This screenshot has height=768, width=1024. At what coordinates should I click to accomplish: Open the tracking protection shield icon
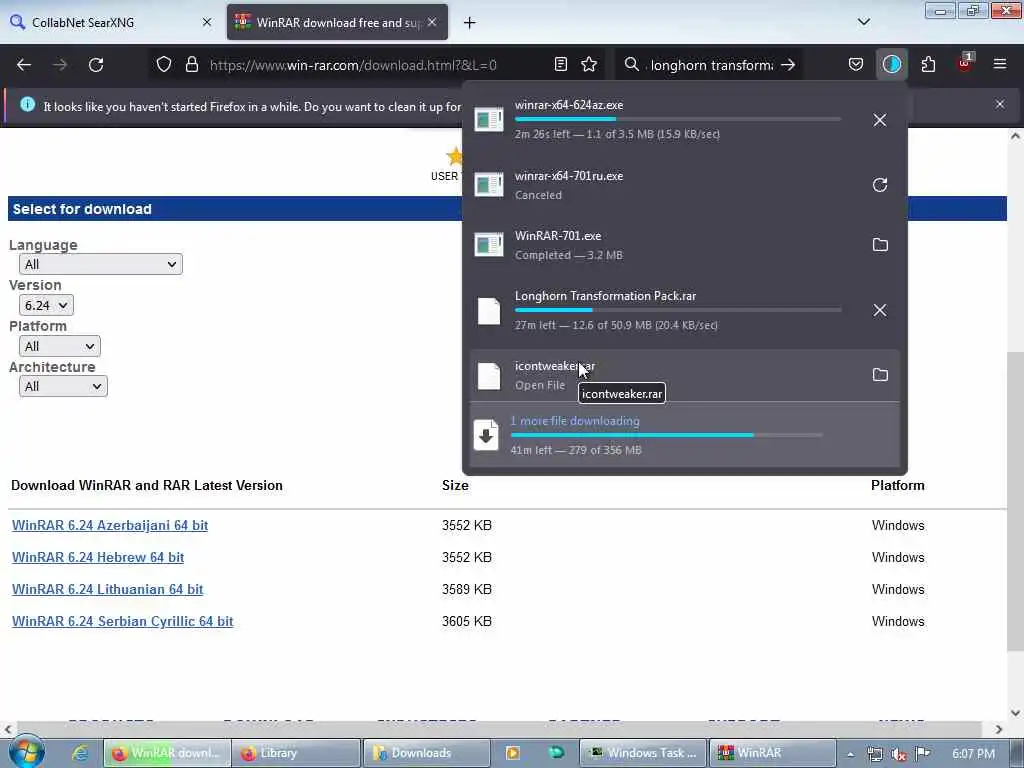pyautogui.click(x=164, y=65)
